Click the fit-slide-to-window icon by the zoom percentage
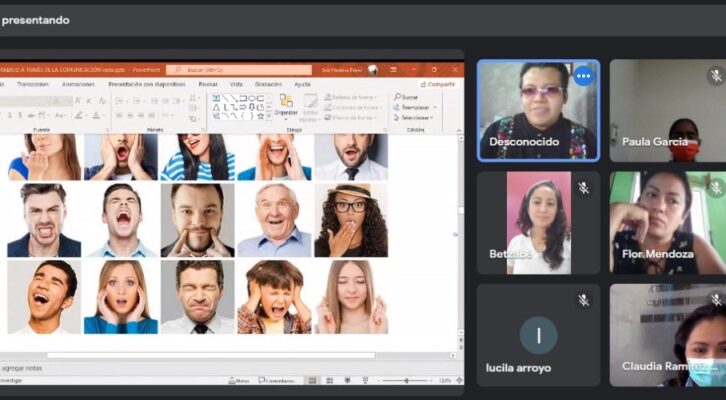The image size is (726, 400). [x=459, y=381]
